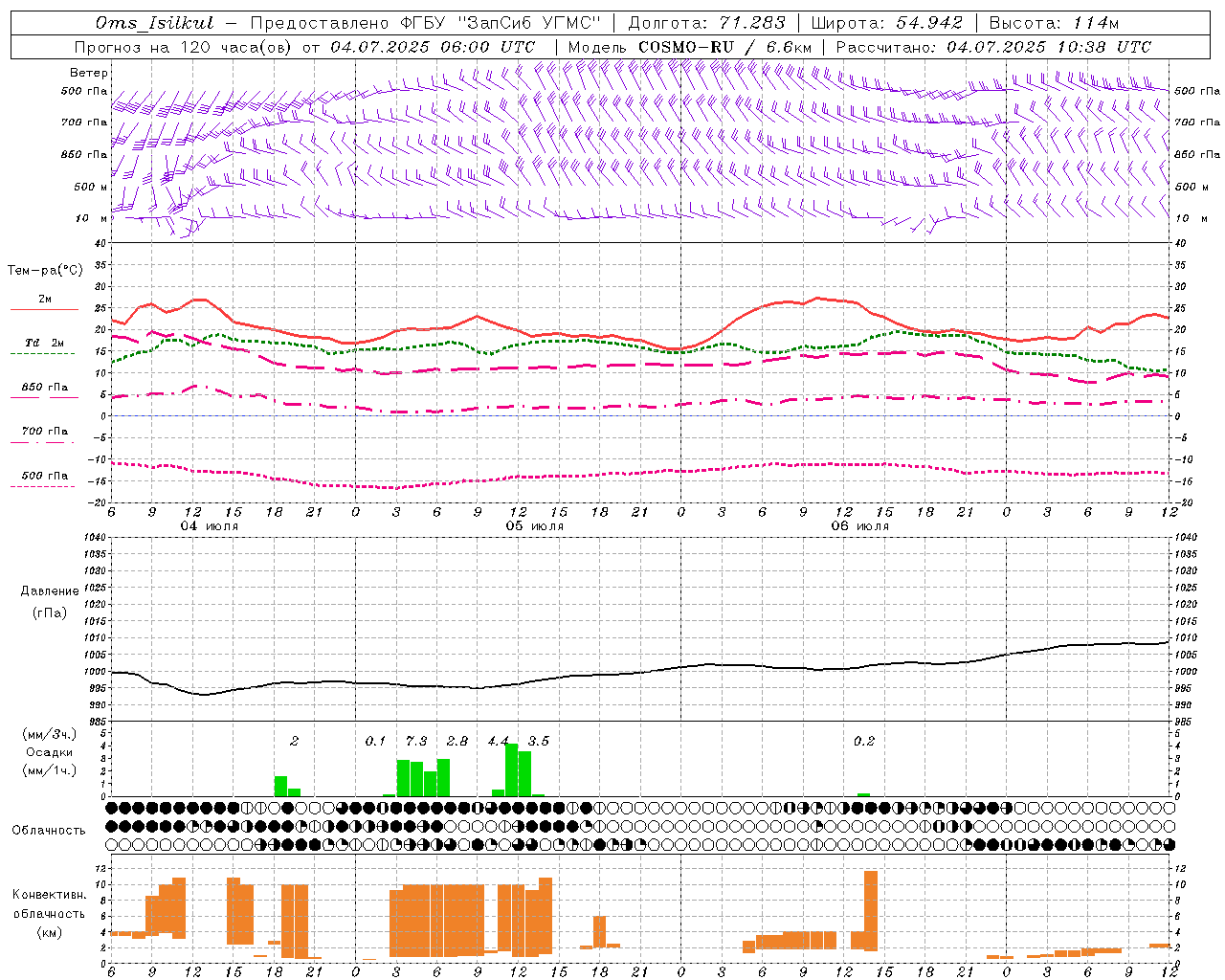Image resolution: width=1225 pixels, height=980 pixels.
Task: Click the Широта: 54.942 value
Action: click(x=887, y=23)
